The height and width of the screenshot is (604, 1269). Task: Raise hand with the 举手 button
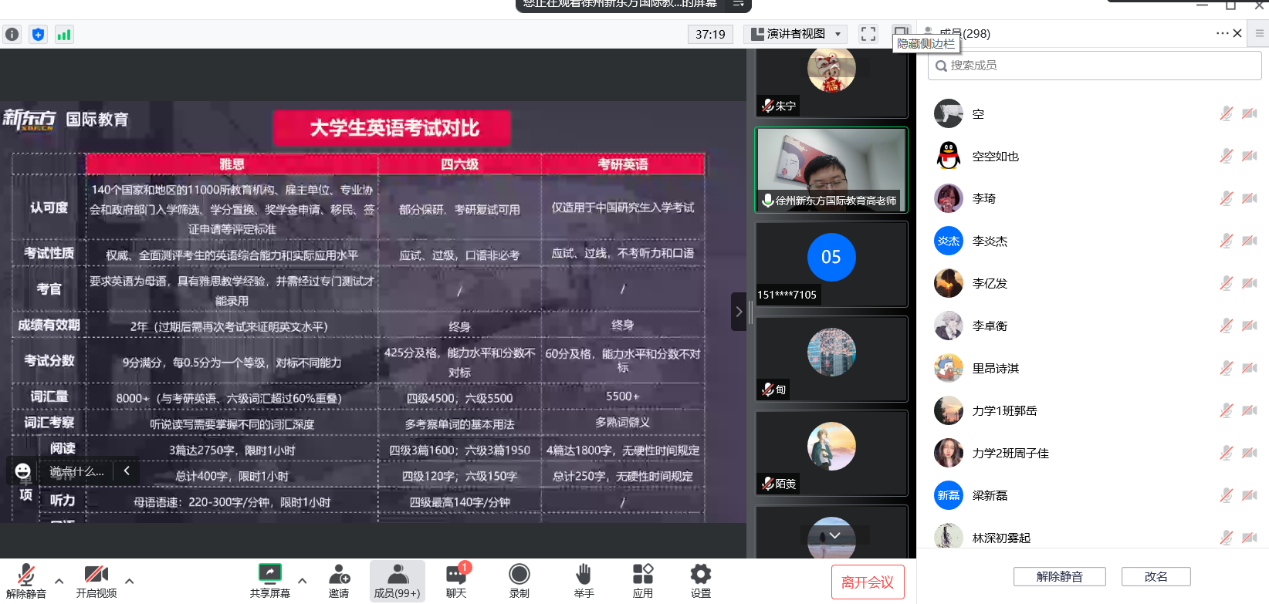tap(584, 580)
